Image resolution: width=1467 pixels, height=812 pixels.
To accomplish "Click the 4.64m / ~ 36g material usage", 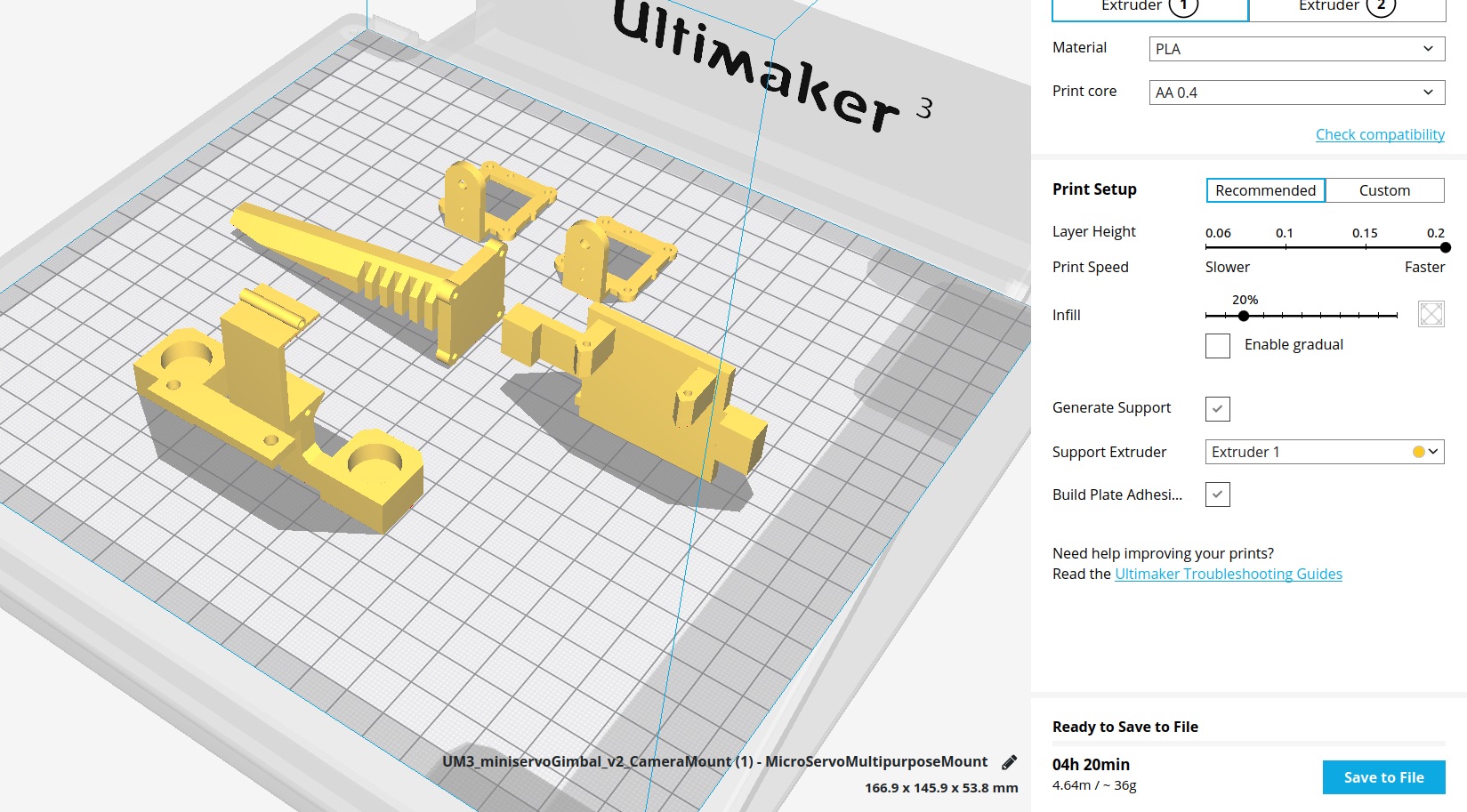I will coord(1094,785).
